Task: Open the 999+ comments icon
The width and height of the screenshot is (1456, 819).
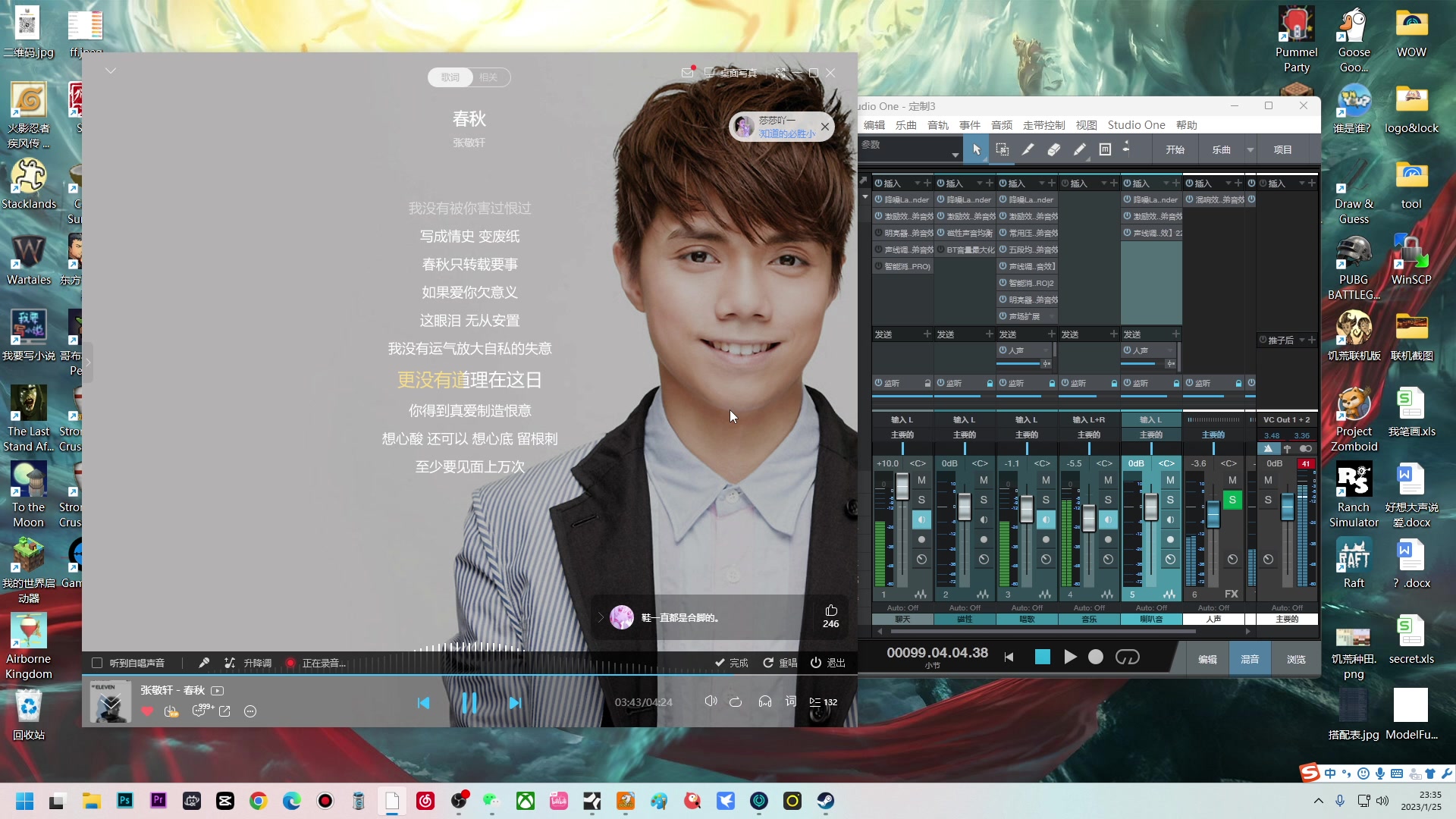Action: point(202,711)
